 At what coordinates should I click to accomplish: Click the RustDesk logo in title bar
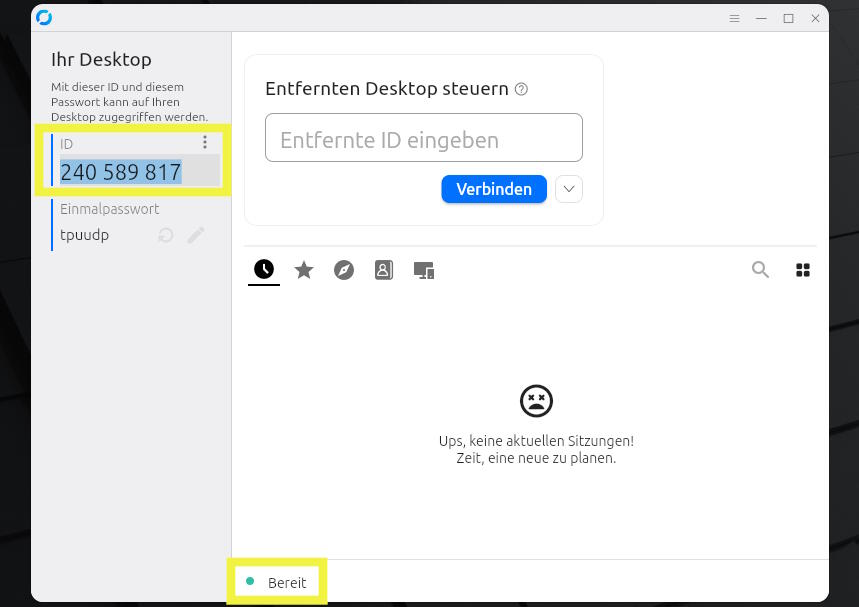click(44, 18)
